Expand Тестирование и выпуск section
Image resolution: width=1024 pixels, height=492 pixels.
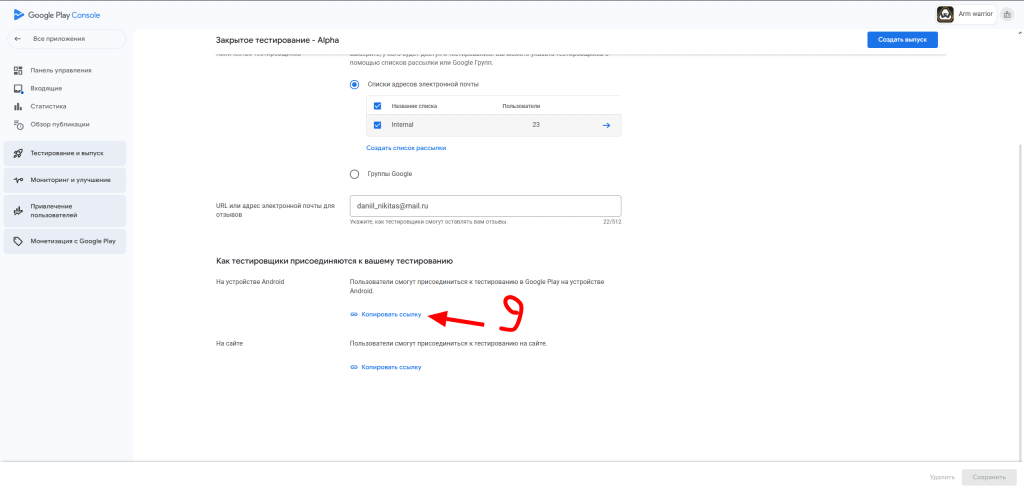click(65, 153)
